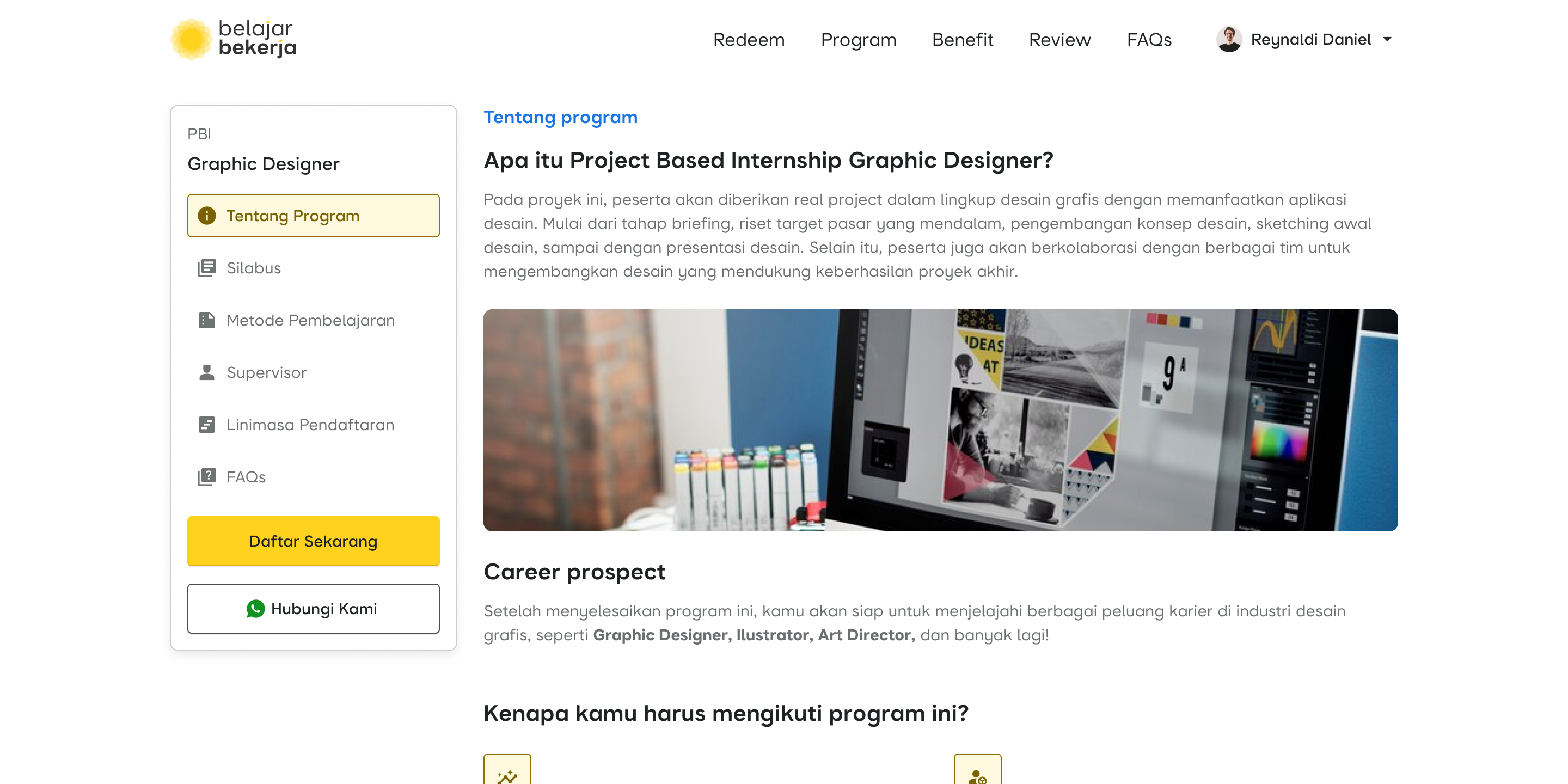Click the WhatsApp icon in Hubungi Kami
1568x784 pixels.
tap(256, 609)
